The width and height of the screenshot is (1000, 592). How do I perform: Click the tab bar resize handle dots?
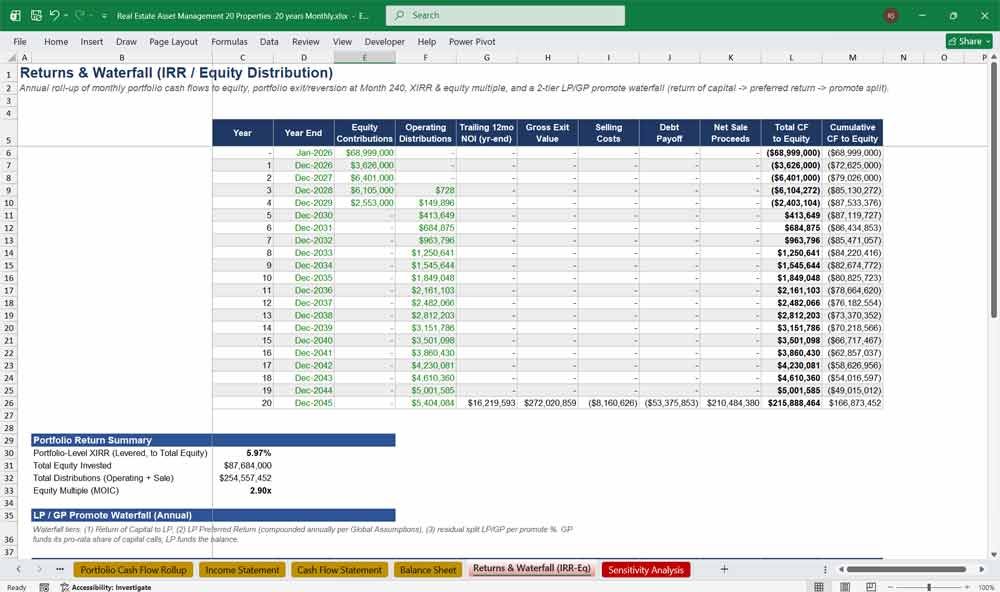pos(825,569)
